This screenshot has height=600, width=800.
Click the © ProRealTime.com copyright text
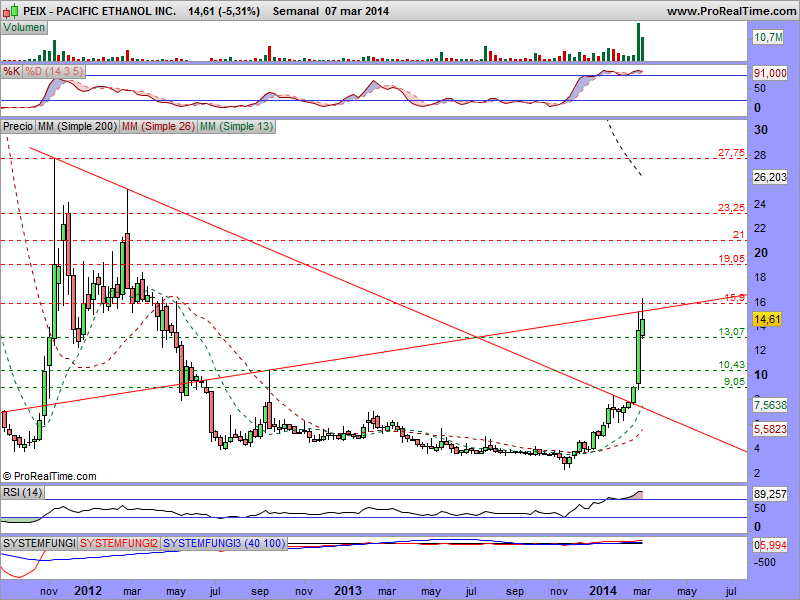click(x=49, y=476)
